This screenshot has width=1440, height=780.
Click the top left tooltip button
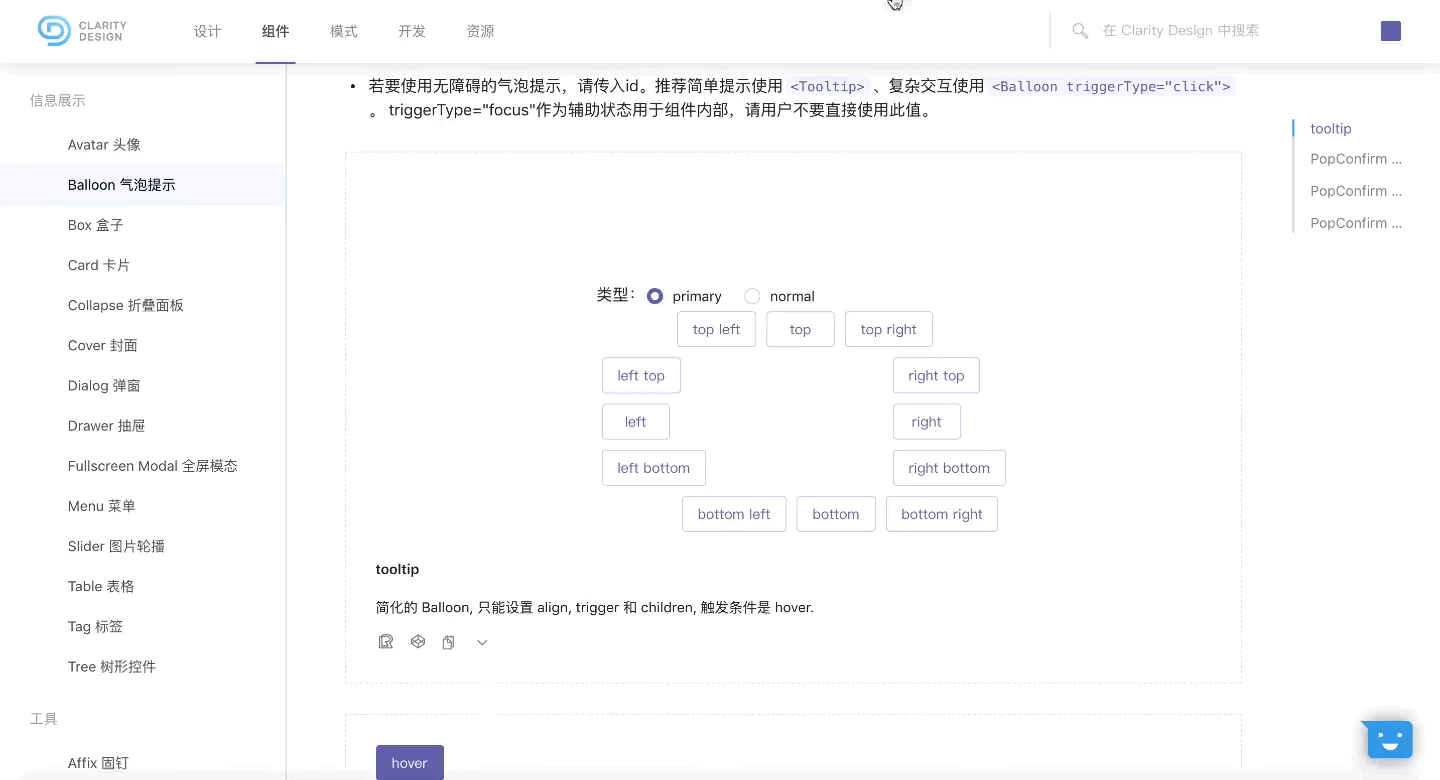pyautogui.click(x=716, y=329)
